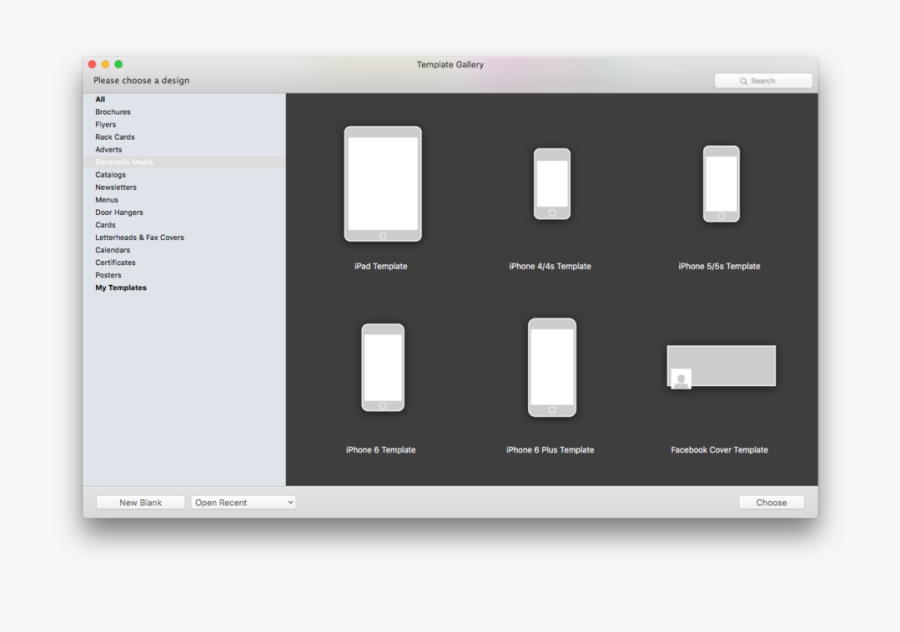This screenshot has height=632, width=900.
Task: Select the iPad Template thumbnail
Action: (383, 184)
